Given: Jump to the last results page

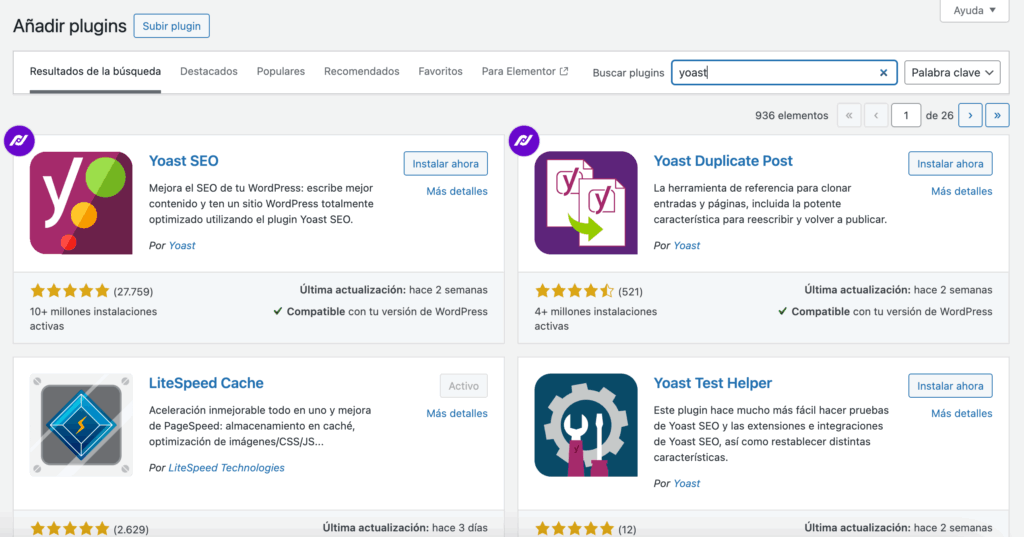Looking at the screenshot, I should [997, 116].
